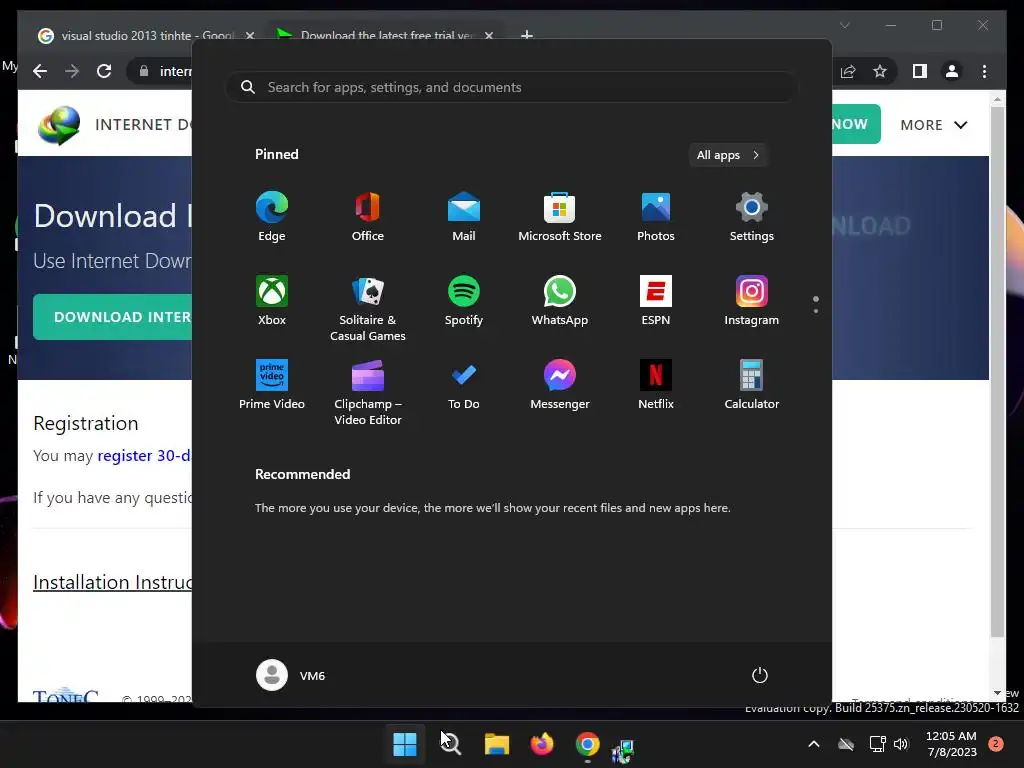Viewport: 1024px width, 768px height.
Task: Click the IDM logo on webpage
Action: (x=59, y=125)
